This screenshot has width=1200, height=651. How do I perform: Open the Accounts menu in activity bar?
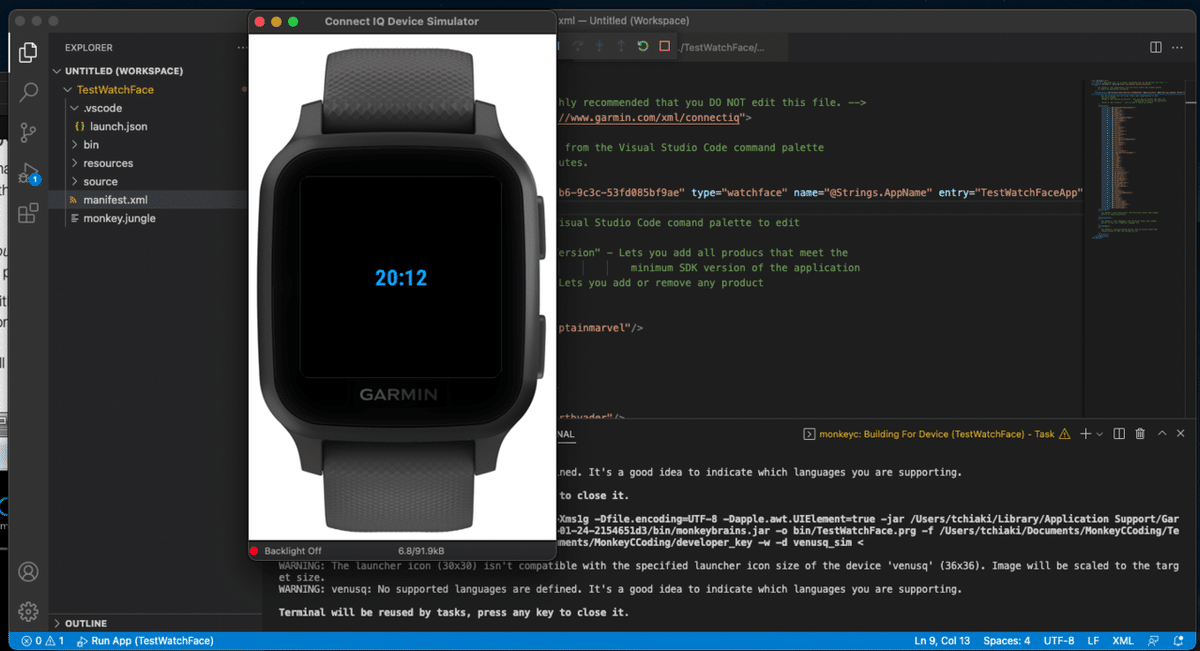click(28, 572)
